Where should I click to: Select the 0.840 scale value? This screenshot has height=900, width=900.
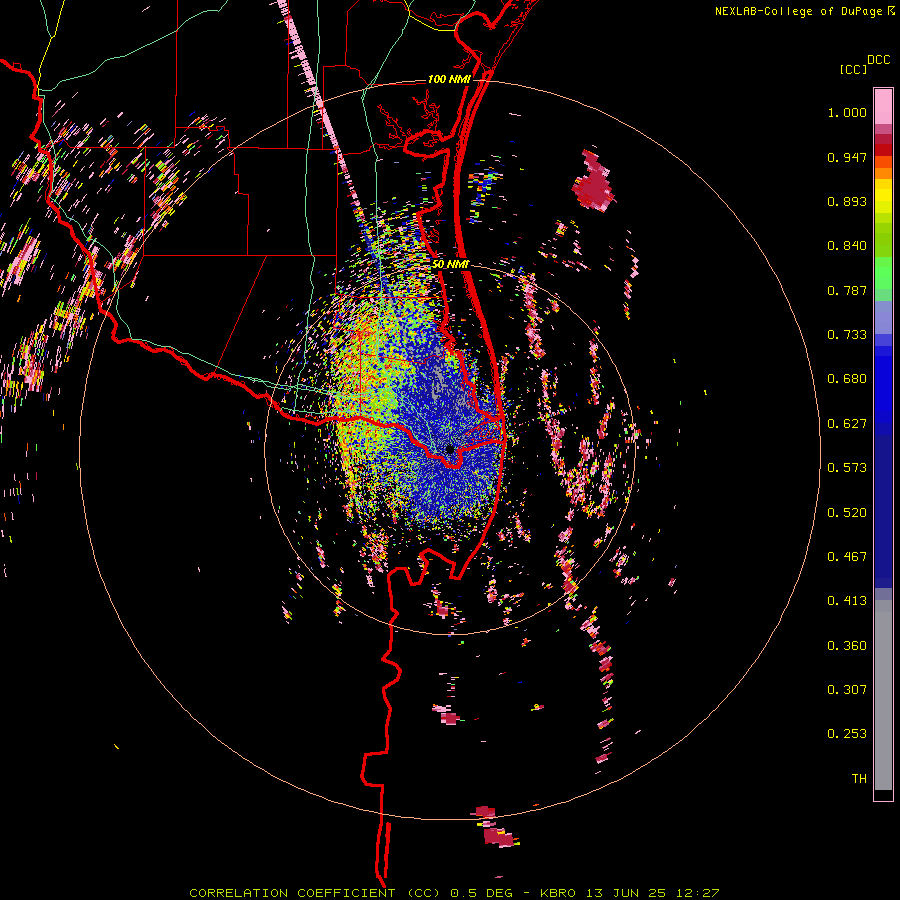tap(847, 246)
